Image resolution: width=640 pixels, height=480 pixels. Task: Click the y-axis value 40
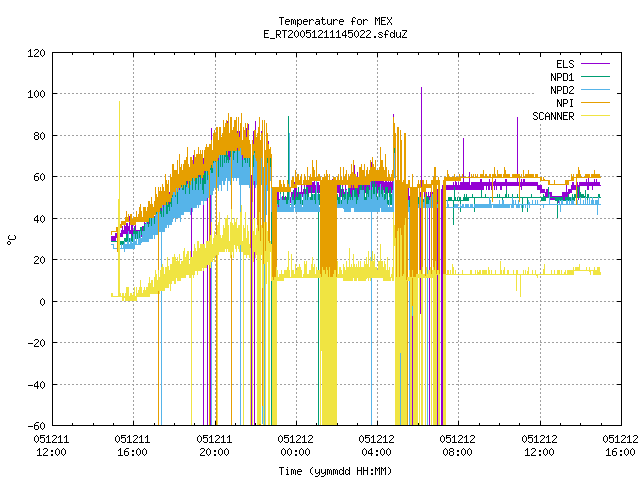point(39,219)
